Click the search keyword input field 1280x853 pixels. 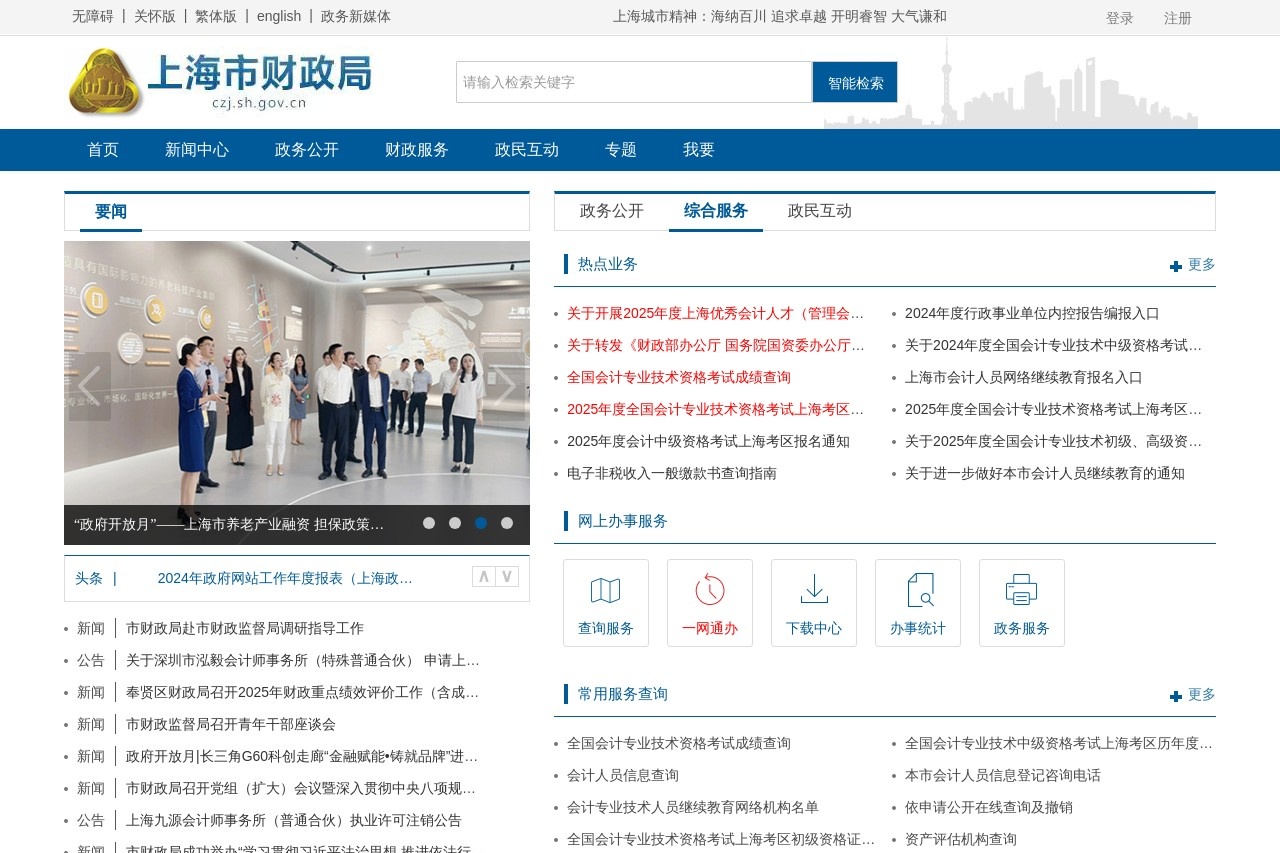[632, 82]
